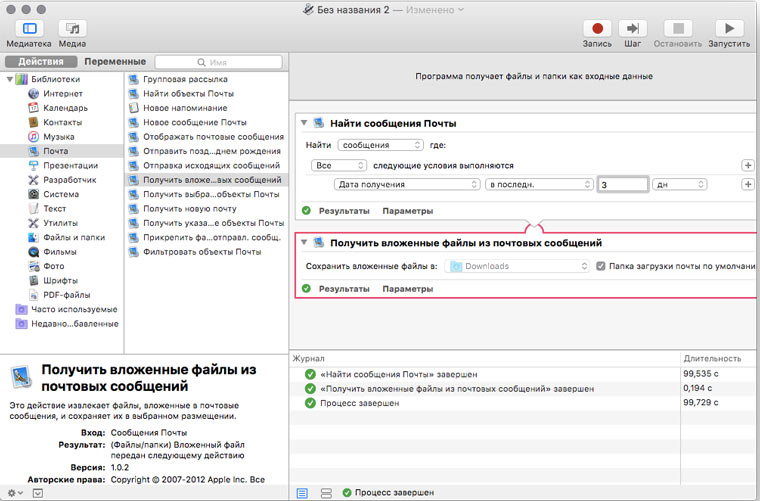Collapse the Библиотеки tree
Image resolution: width=760 pixels, height=501 pixels.
[x=9, y=79]
